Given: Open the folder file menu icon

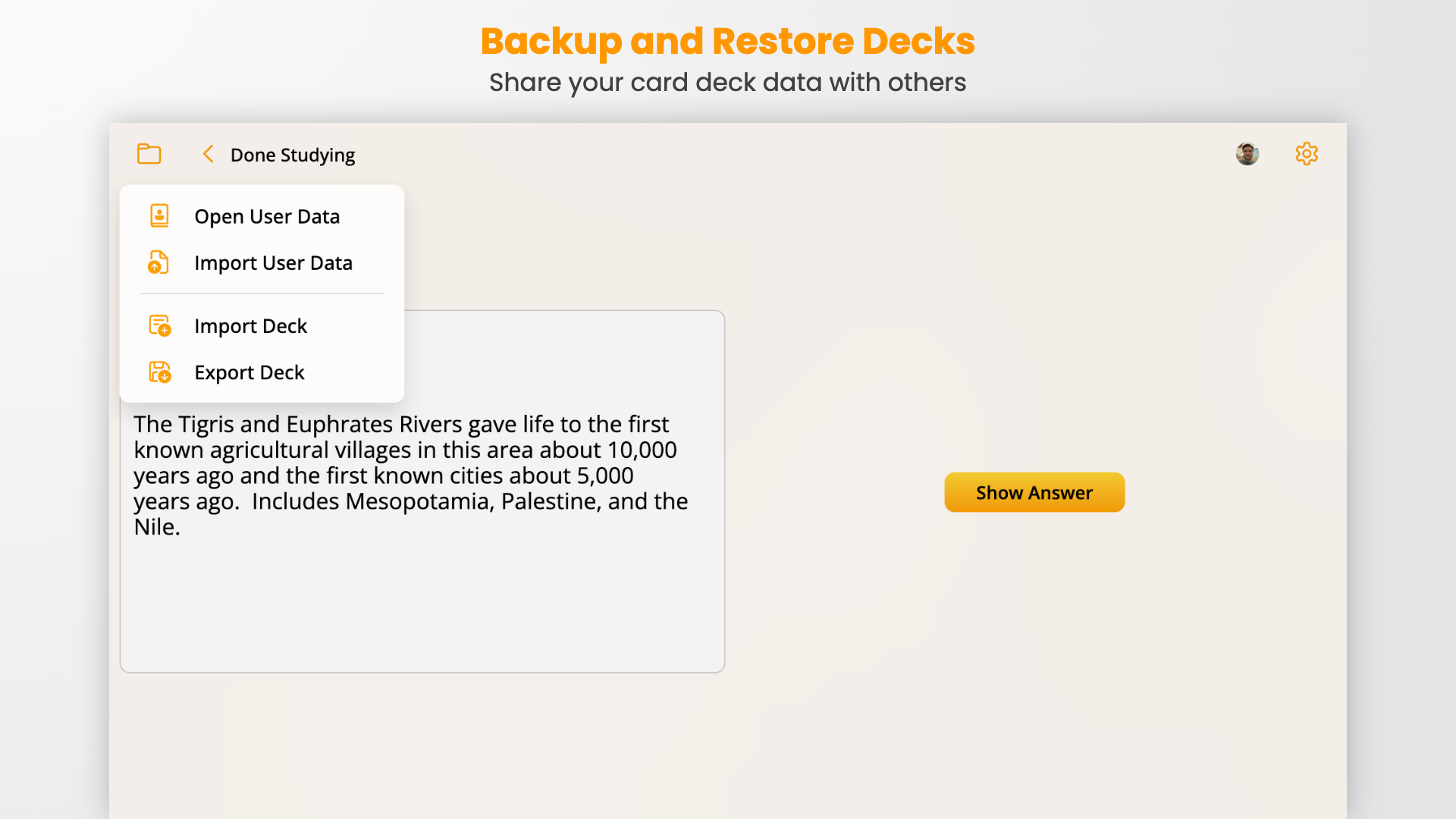Looking at the screenshot, I should pyautogui.click(x=149, y=154).
